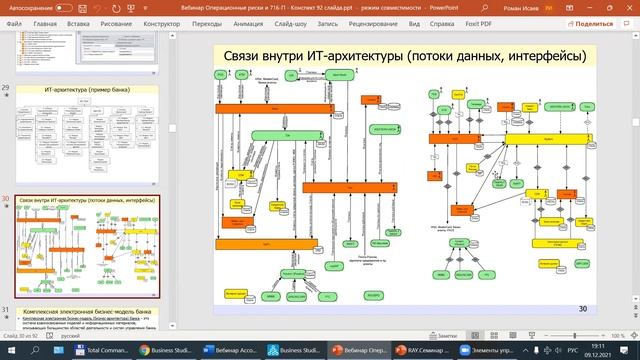Select slide 31 thumbnail Комплексная электронная бизнес-модель
This screenshot has width=640, height=360.
[87, 319]
